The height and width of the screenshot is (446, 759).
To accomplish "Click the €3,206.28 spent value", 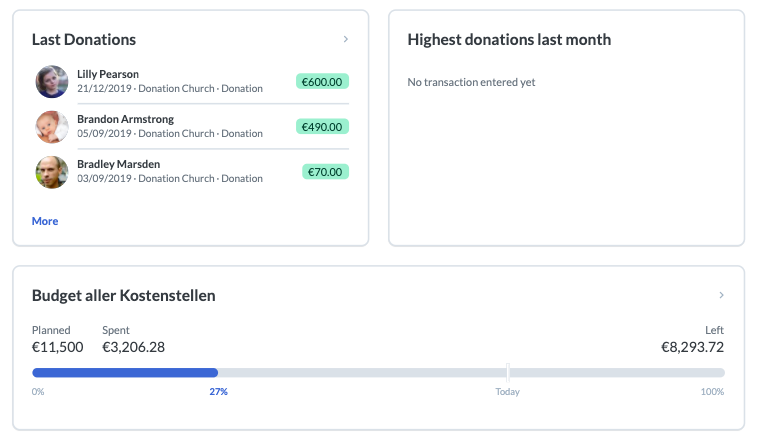I will pos(134,347).
